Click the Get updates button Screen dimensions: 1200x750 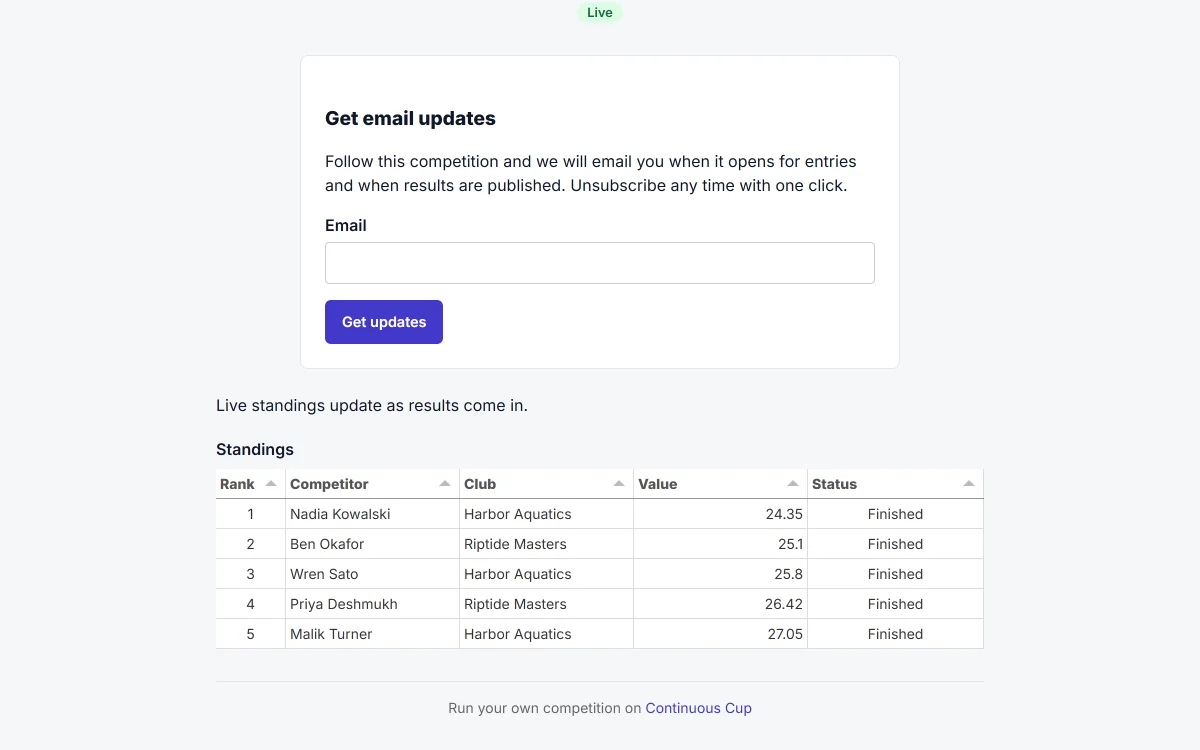(384, 322)
